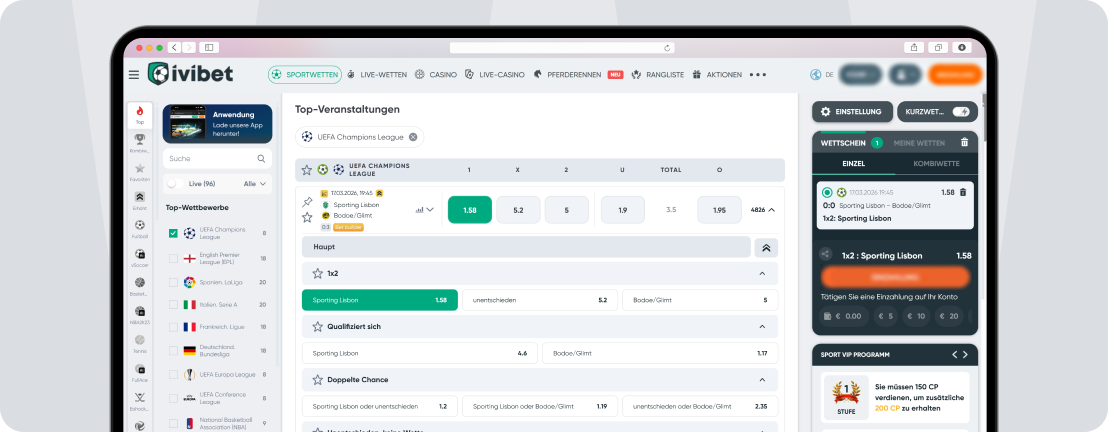Open language globe DE selector
Viewport: 1108px width, 432px height.
tap(822, 74)
